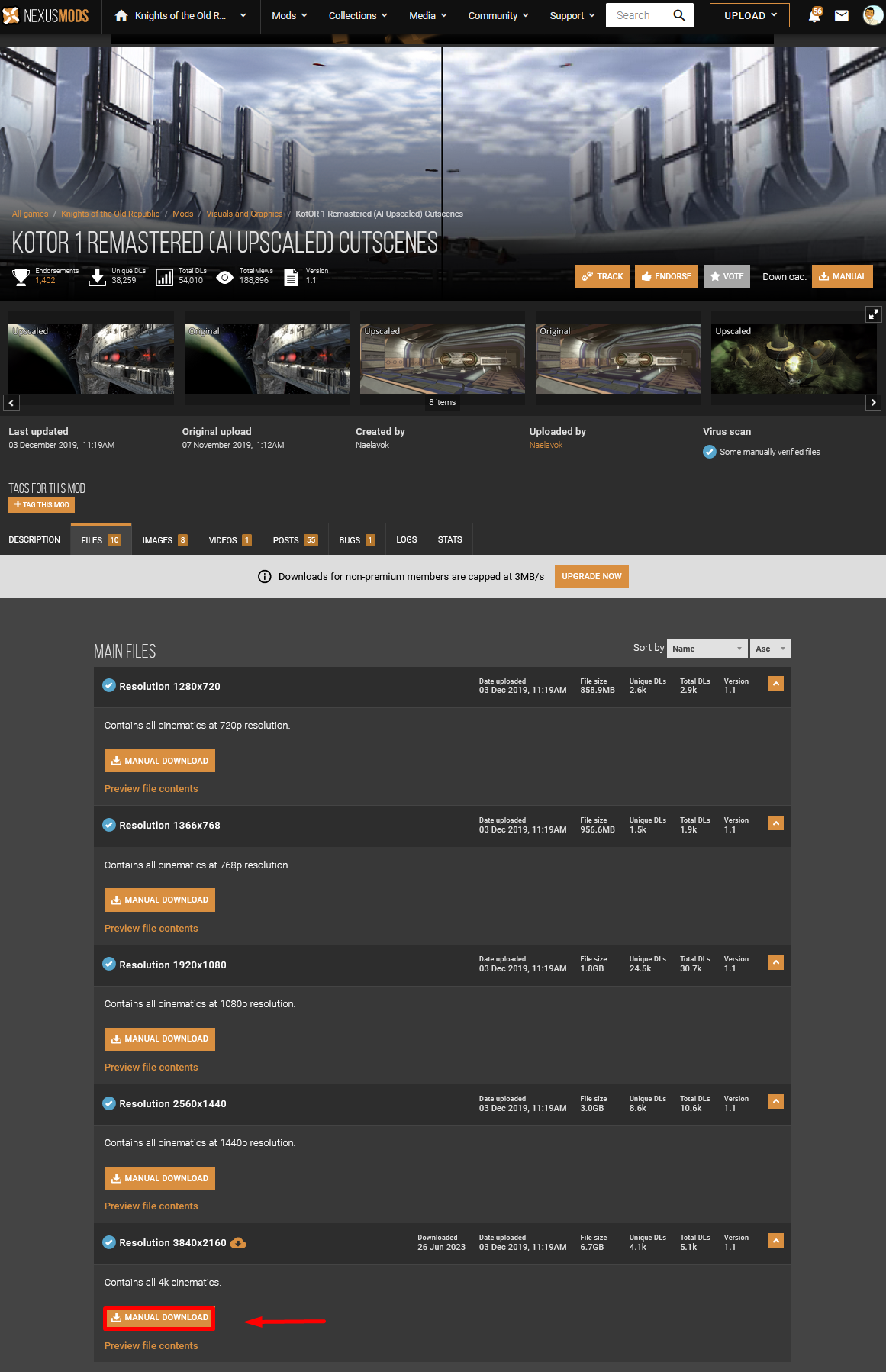Switch to the DESCRIPTION tab
Image resolution: width=886 pixels, height=1372 pixels.
point(34,539)
